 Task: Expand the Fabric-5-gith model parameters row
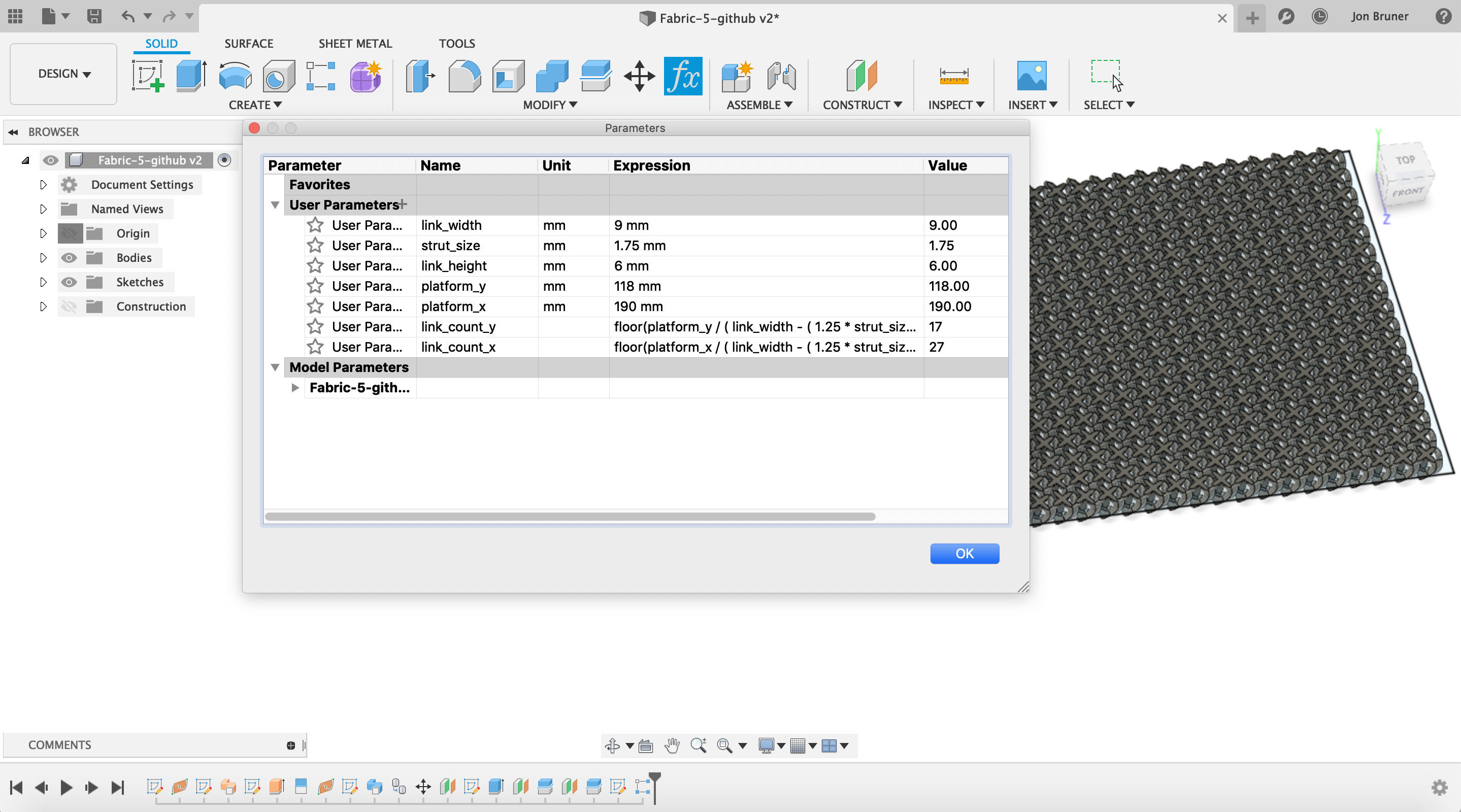pyautogui.click(x=295, y=388)
